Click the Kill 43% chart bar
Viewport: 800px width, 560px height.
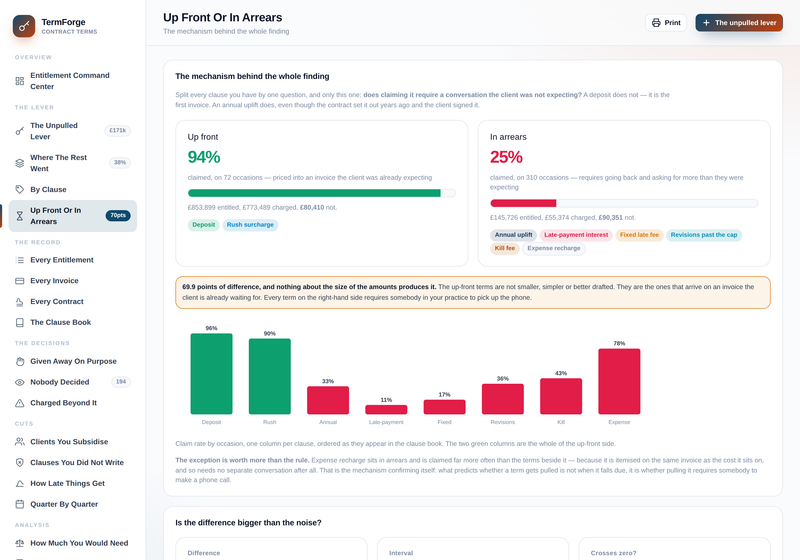click(561, 396)
